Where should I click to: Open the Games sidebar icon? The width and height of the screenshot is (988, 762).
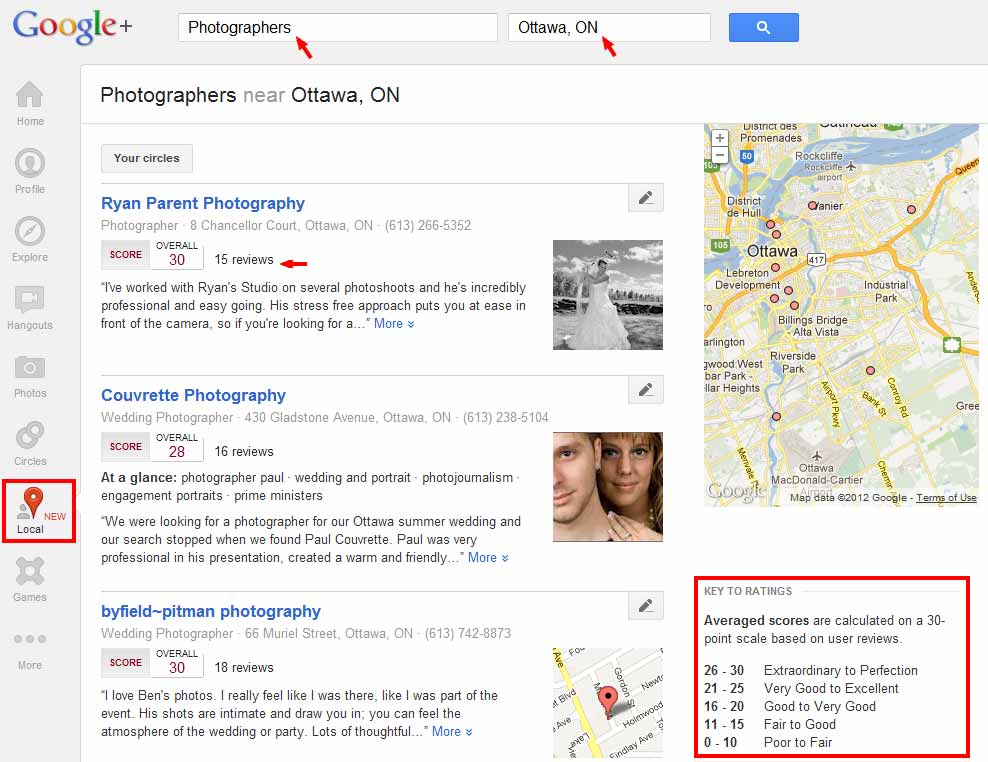click(x=30, y=571)
